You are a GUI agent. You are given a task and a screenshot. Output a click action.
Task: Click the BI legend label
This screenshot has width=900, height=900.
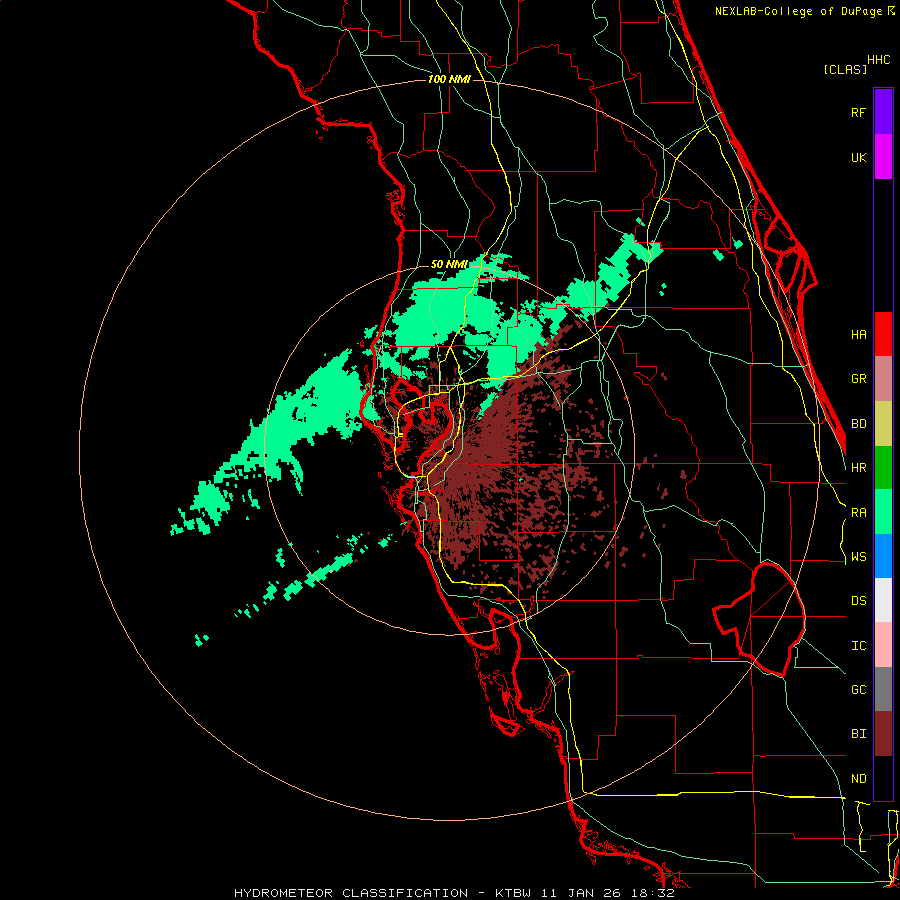point(858,734)
